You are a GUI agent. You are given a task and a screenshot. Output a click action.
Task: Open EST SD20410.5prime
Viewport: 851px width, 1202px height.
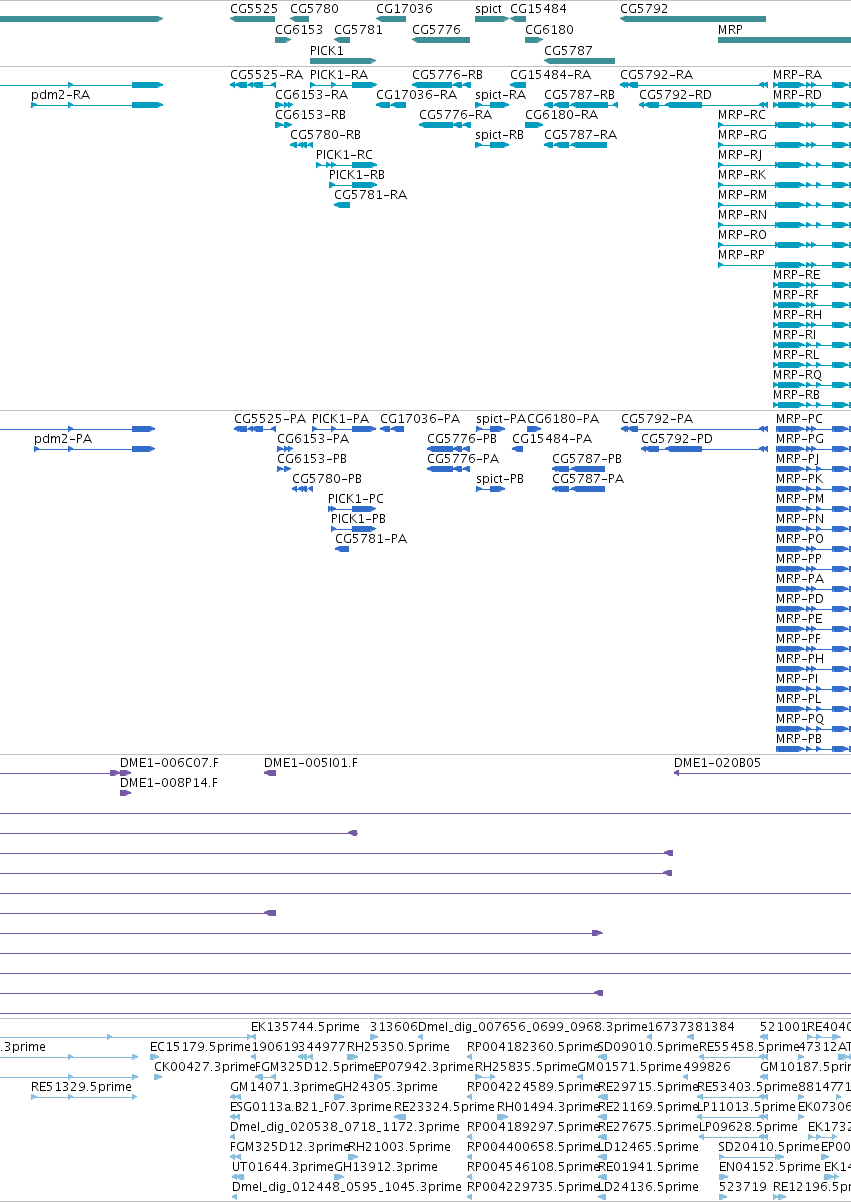(x=769, y=1147)
